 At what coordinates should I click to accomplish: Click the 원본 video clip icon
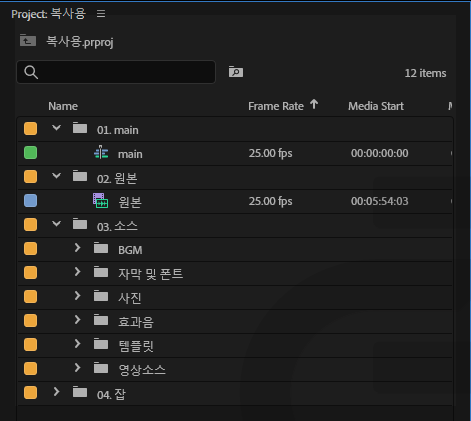[100, 201]
